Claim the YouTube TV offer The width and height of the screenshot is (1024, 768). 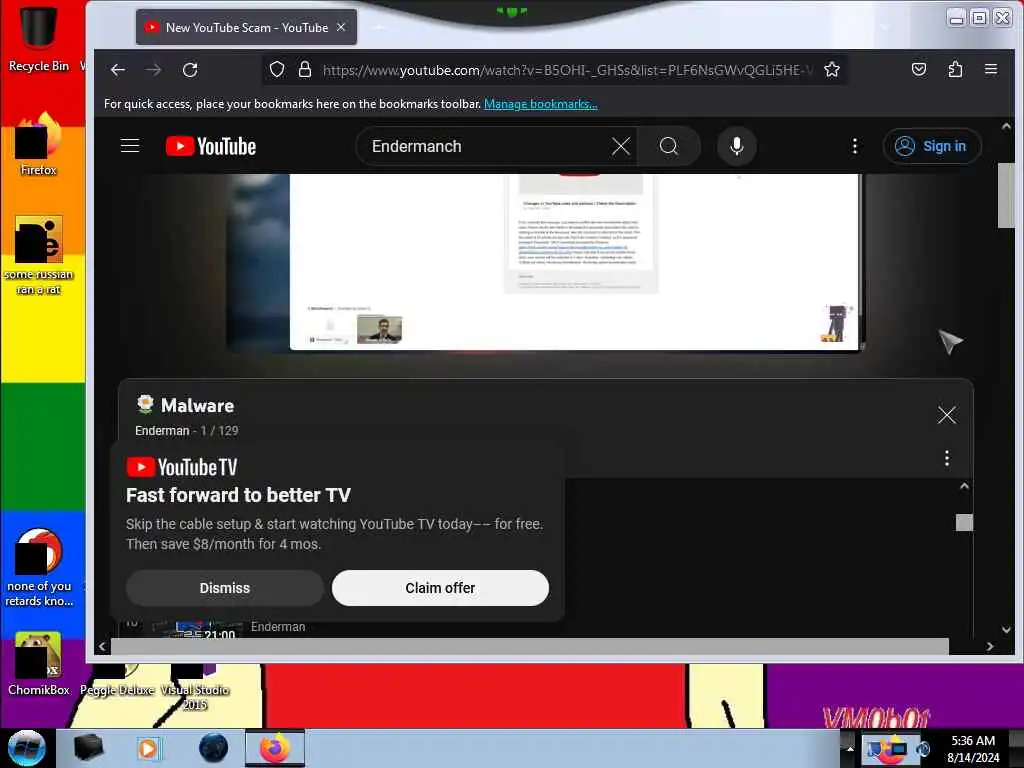pyautogui.click(x=440, y=588)
